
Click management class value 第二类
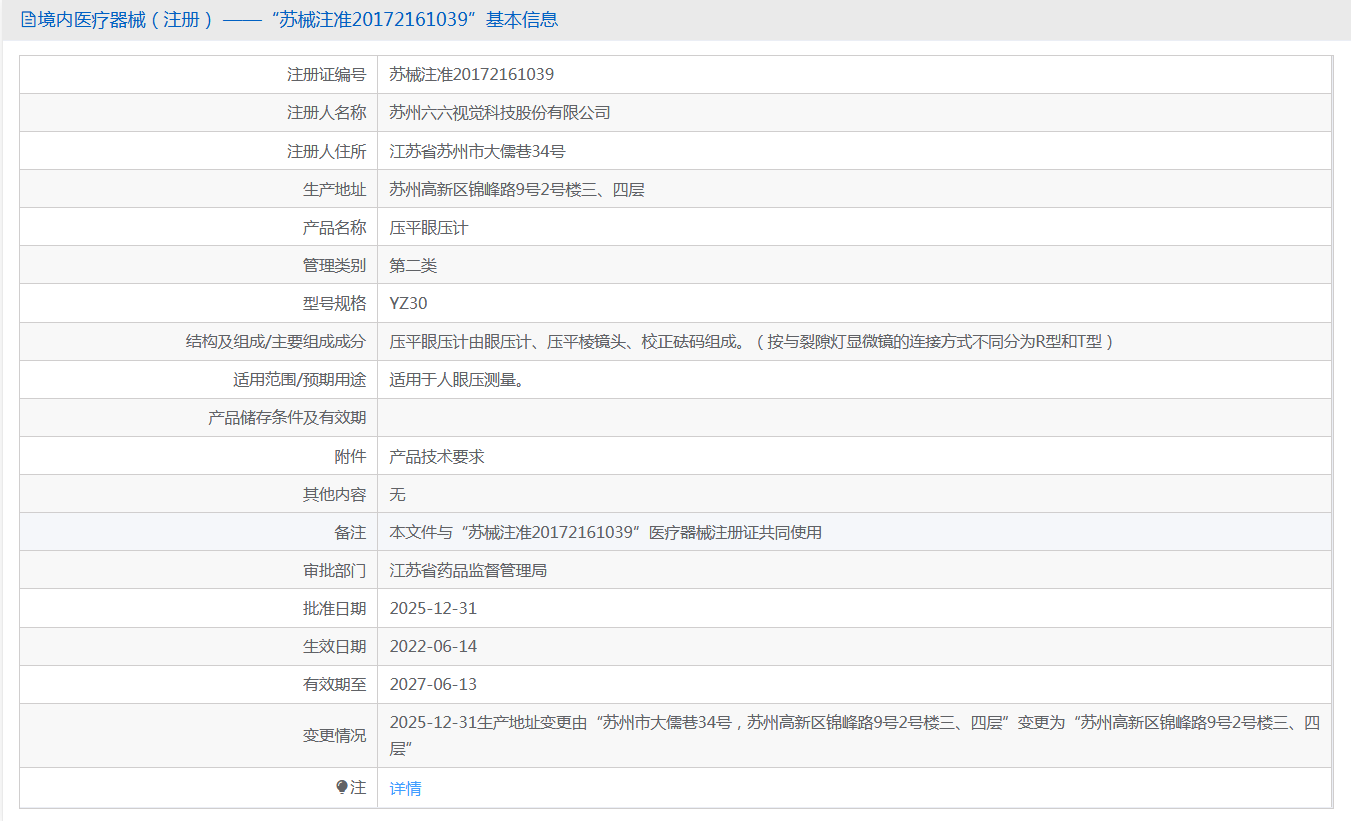point(413,265)
